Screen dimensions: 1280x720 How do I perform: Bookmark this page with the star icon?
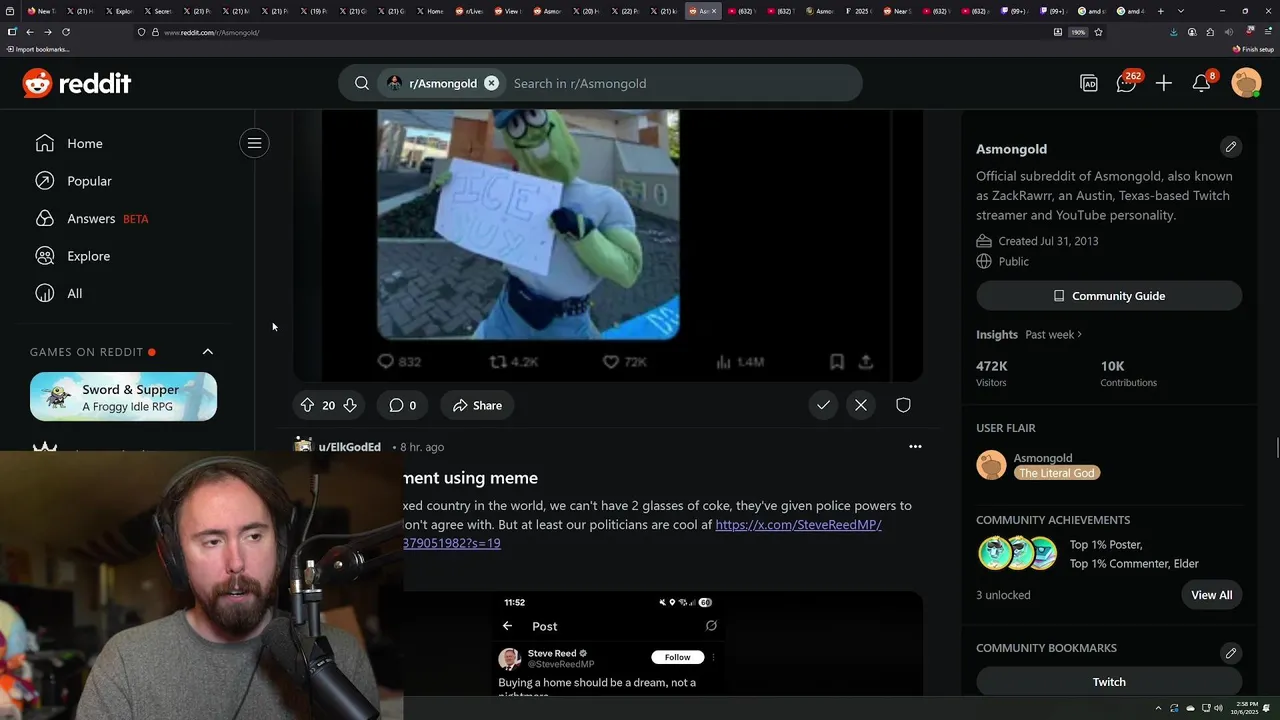pos(1098,32)
